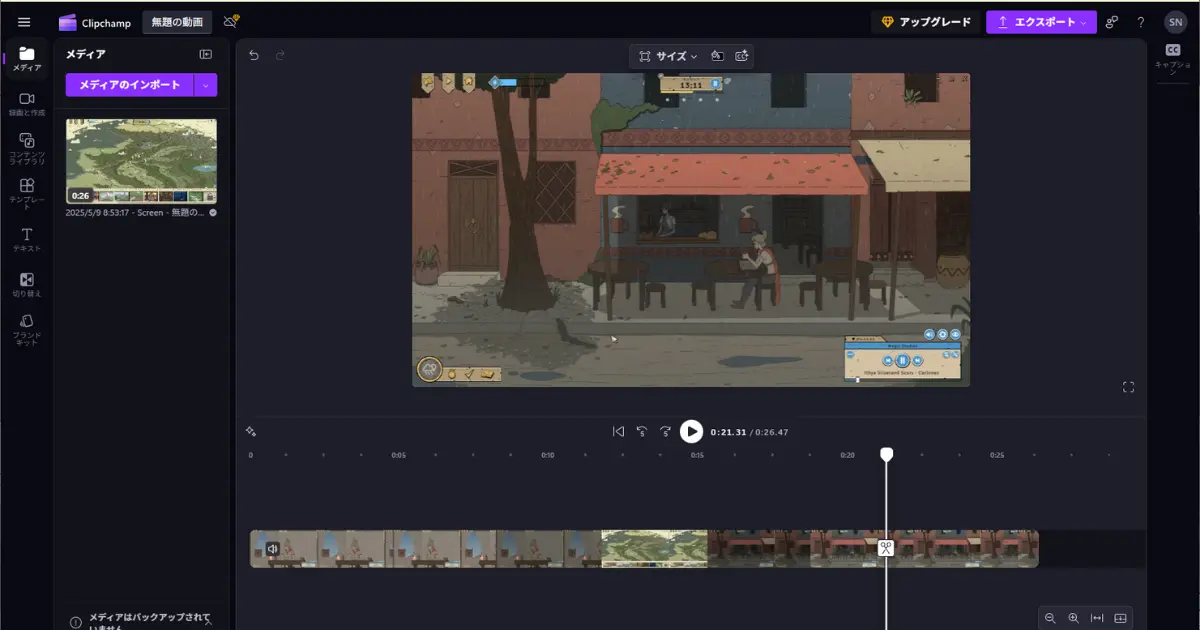This screenshot has width=1200, height=630.
Task: Toggle mute on the timeline clip audio icon
Action: pyautogui.click(x=272, y=548)
